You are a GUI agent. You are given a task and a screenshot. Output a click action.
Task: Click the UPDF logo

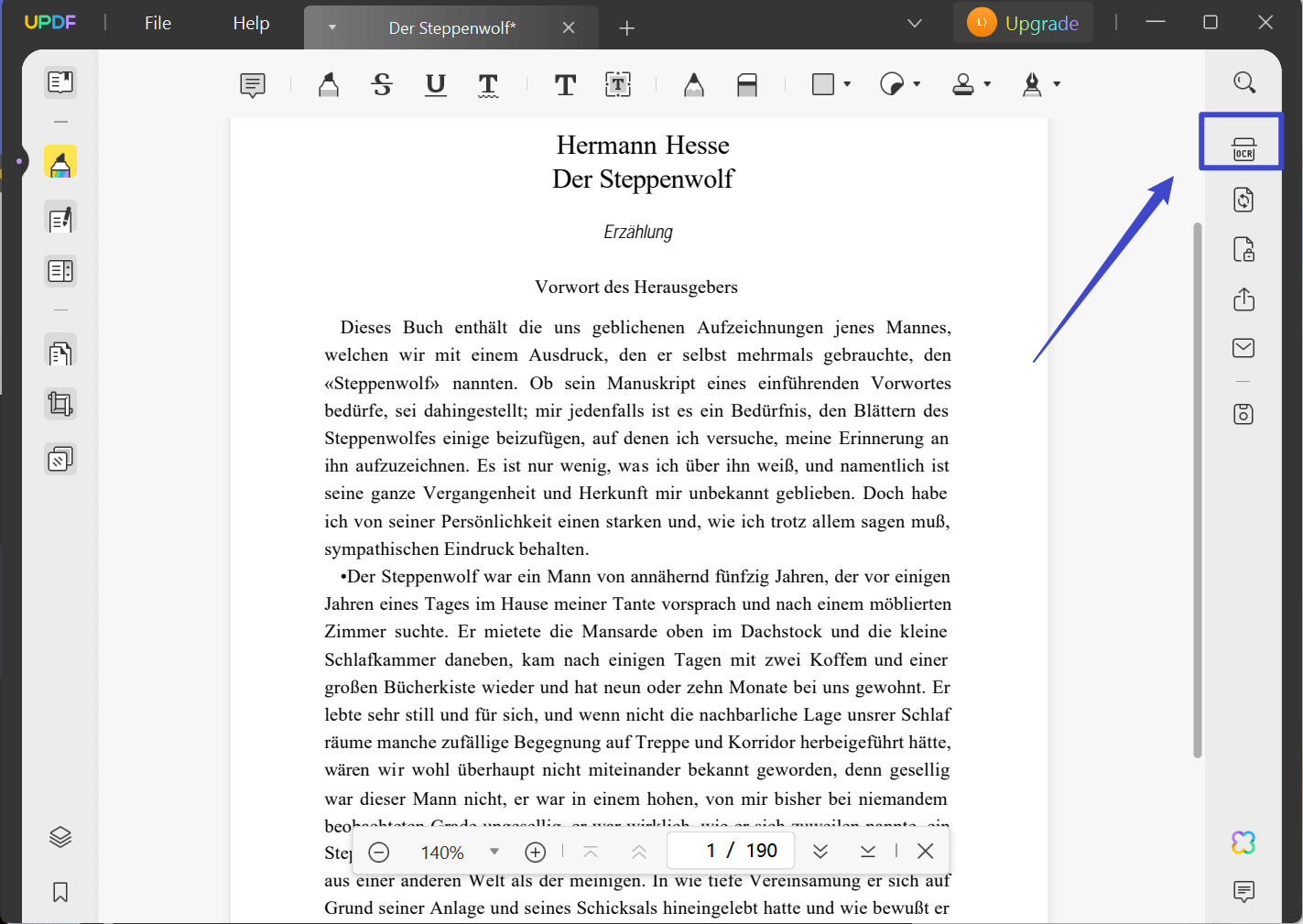click(50, 22)
